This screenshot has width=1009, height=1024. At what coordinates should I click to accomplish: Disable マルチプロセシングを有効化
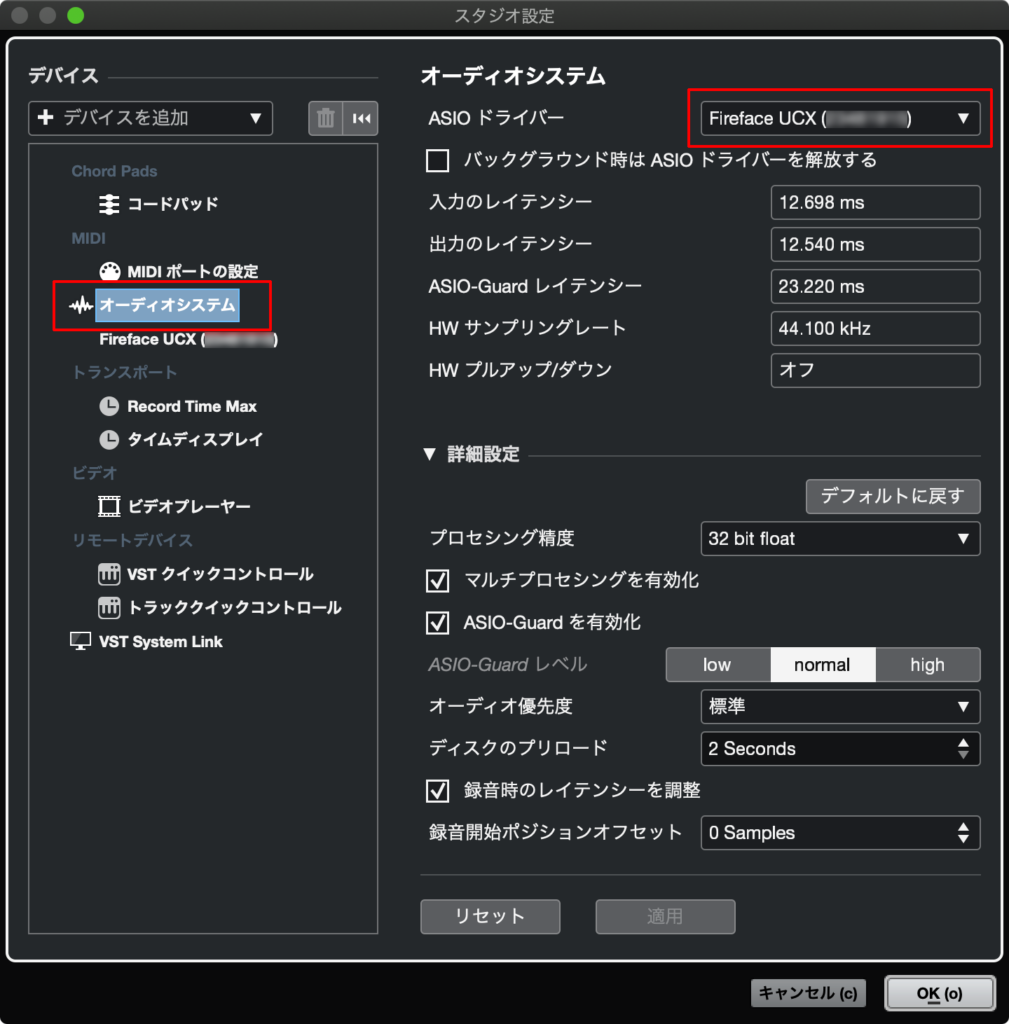(437, 580)
